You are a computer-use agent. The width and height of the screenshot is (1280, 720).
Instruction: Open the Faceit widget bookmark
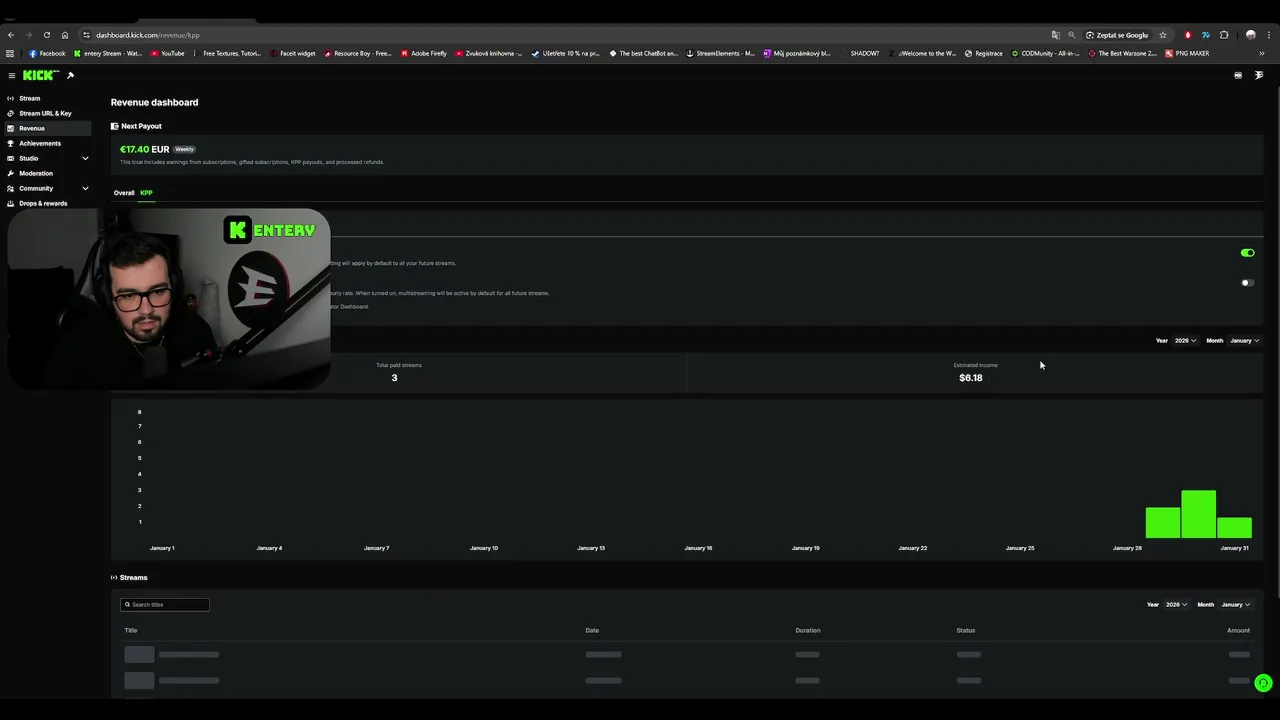click(292, 53)
